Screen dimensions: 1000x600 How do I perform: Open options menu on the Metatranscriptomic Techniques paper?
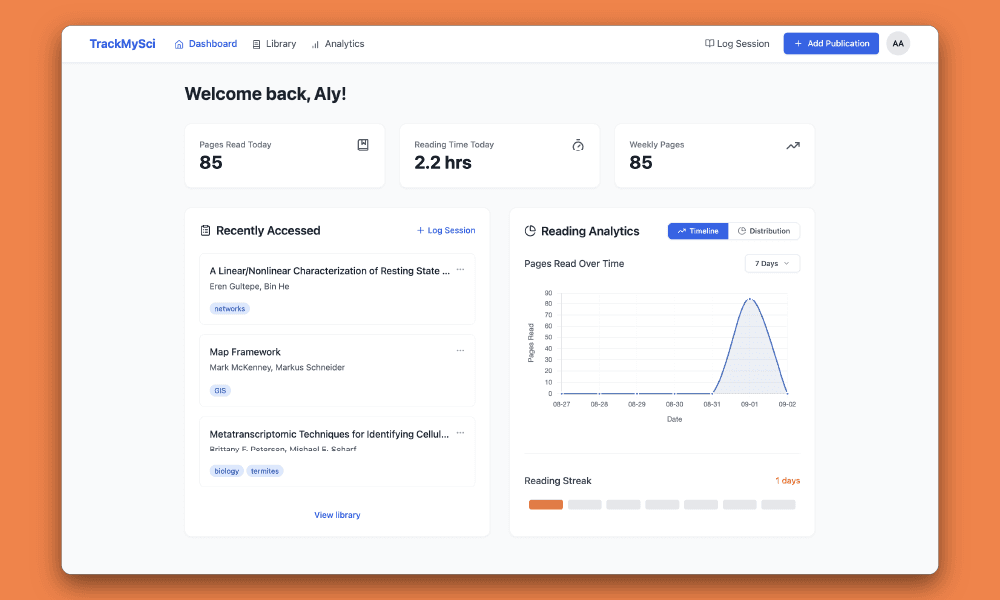(461, 432)
